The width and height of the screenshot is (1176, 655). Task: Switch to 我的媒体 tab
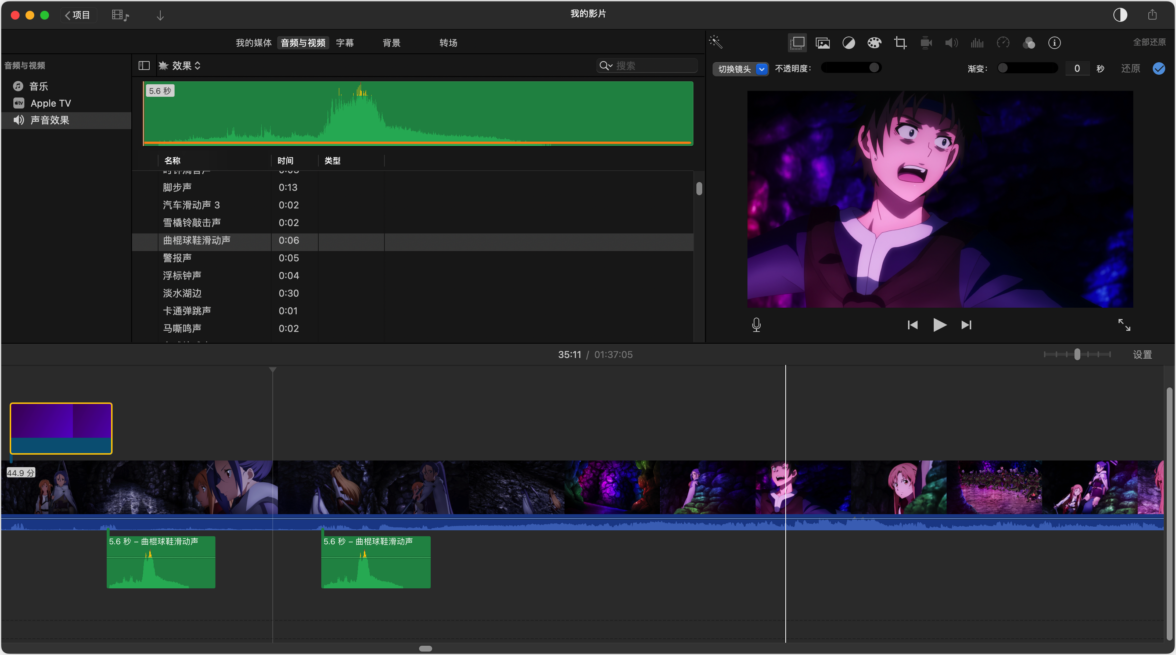(254, 43)
